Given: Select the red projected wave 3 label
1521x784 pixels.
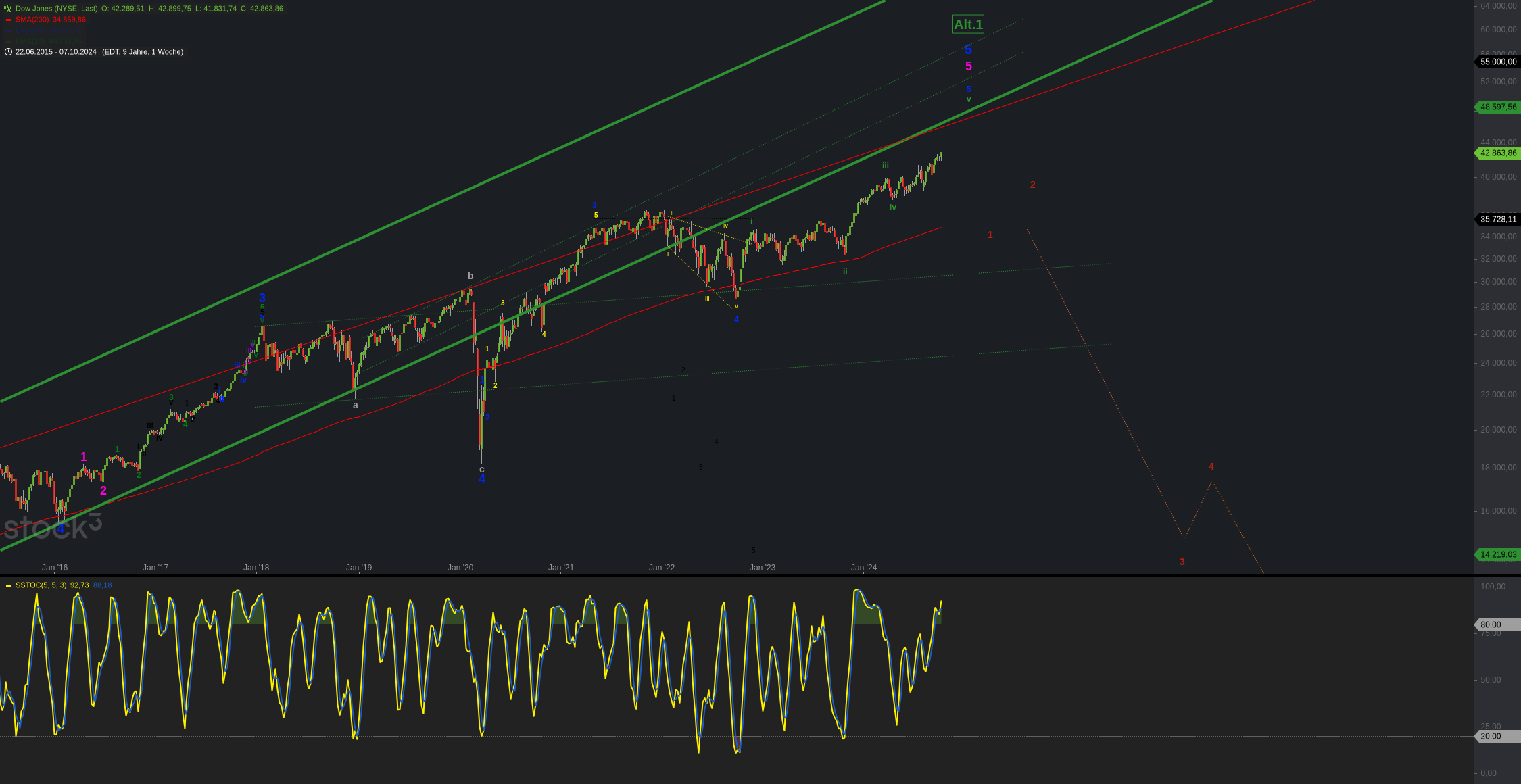Looking at the screenshot, I should [1182, 562].
